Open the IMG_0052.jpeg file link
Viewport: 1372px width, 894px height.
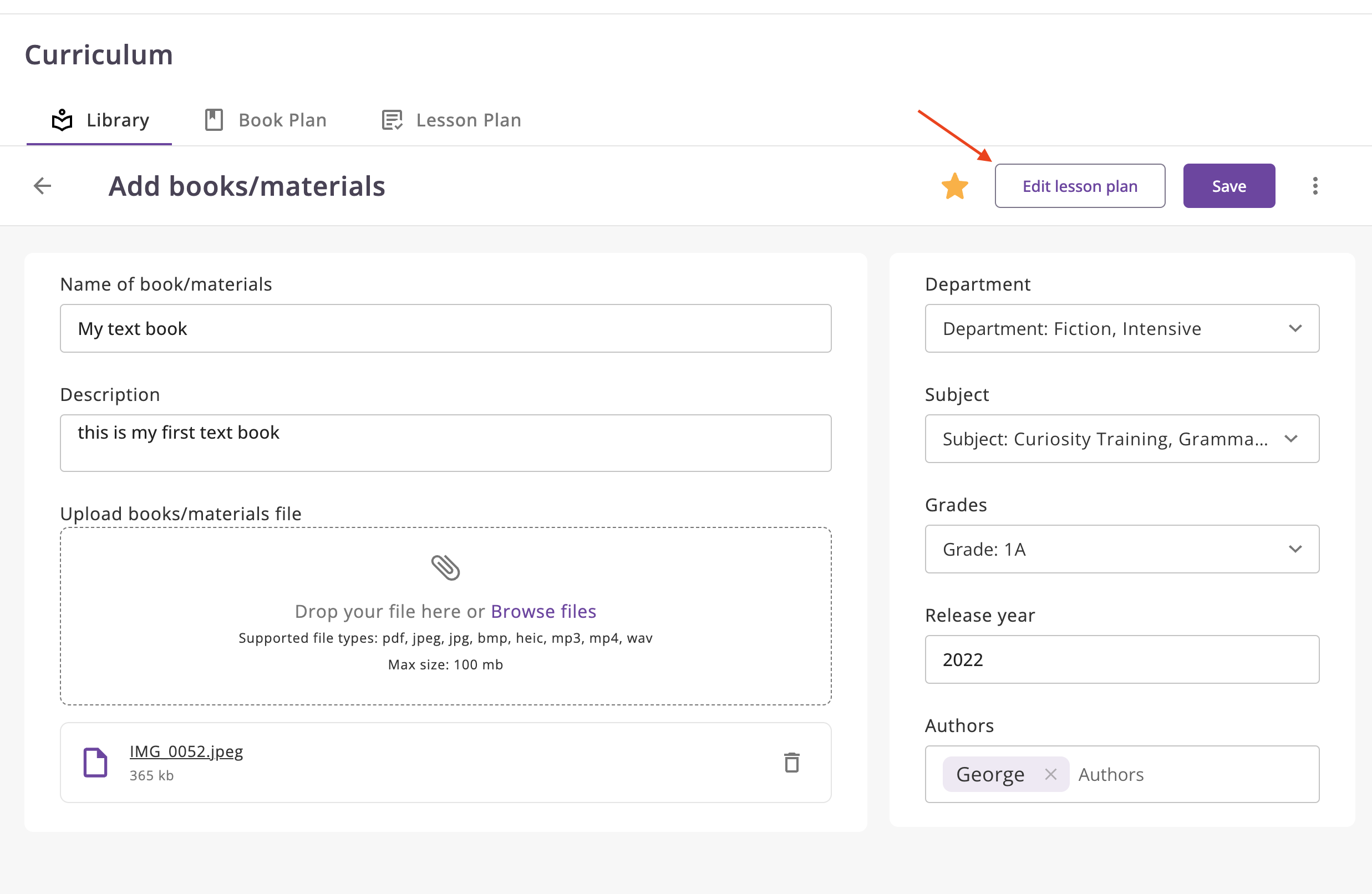point(186,751)
